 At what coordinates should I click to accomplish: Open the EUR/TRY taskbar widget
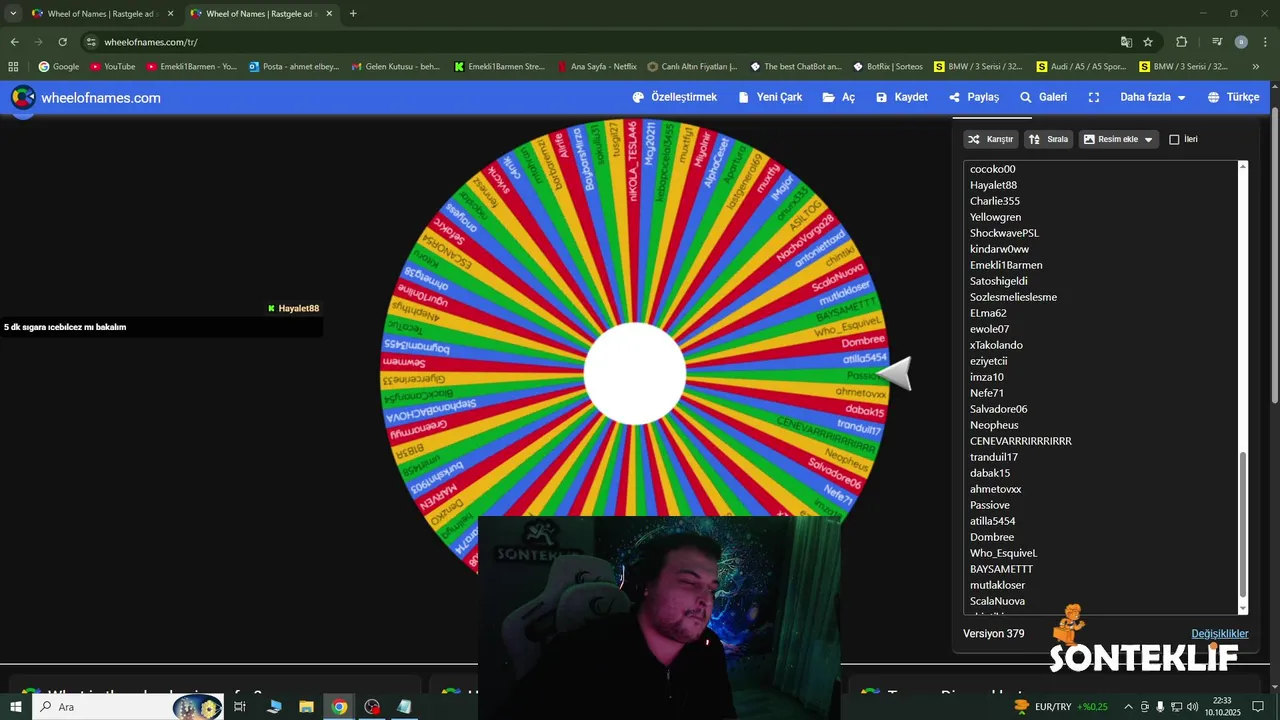pos(1061,707)
